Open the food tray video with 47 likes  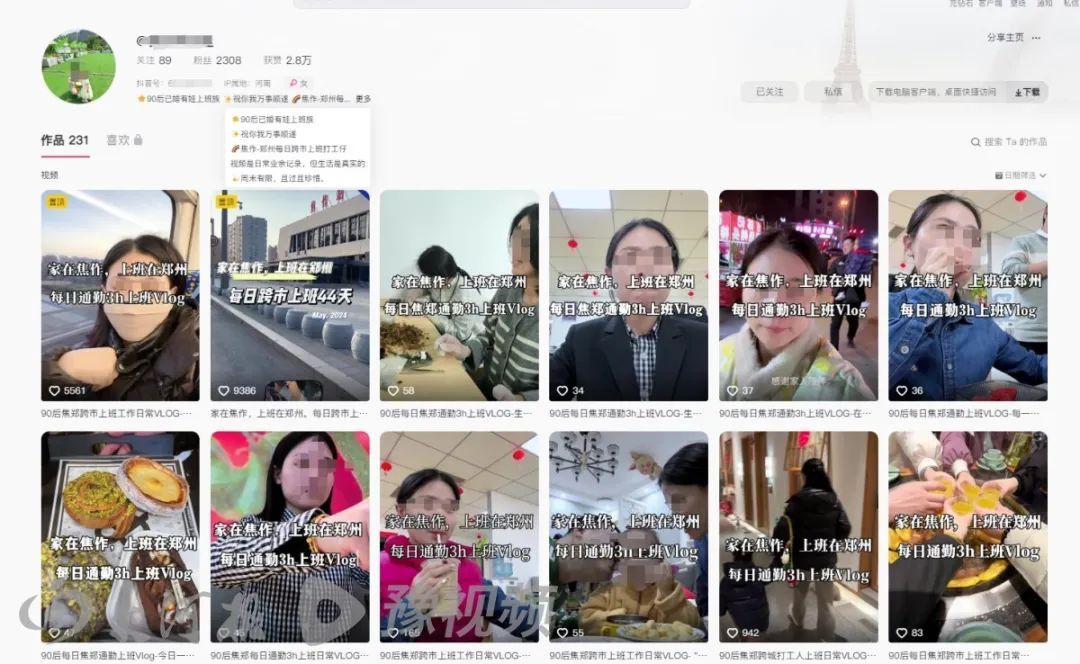click(x=120, y=536)
